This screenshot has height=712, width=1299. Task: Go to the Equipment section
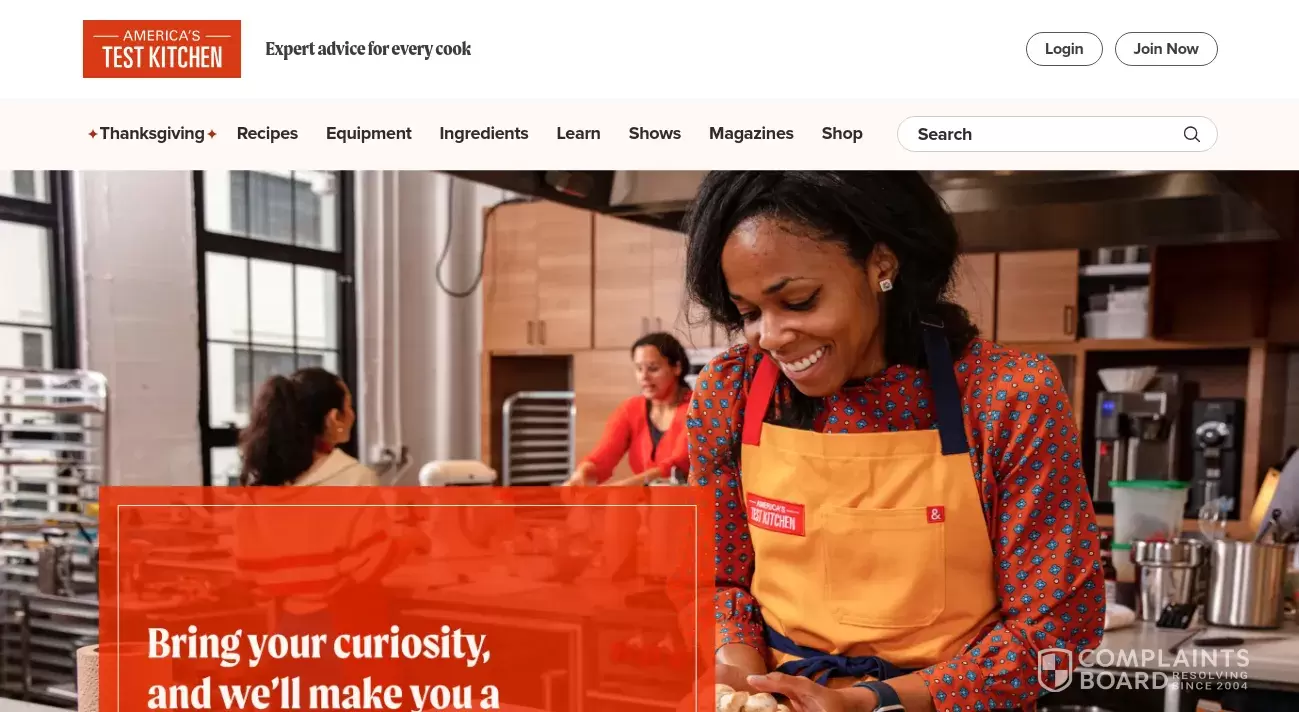(x=369, y=134)
